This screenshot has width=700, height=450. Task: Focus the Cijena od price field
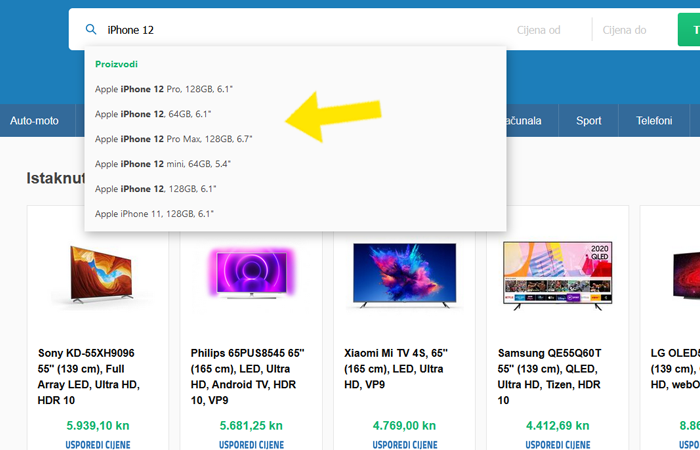point(538,30)
